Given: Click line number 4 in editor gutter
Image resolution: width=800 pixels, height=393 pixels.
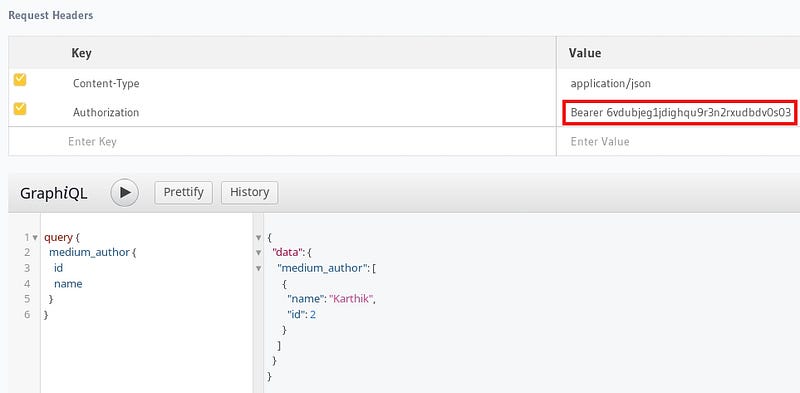Looking at the screenshot, I should 27,284.
